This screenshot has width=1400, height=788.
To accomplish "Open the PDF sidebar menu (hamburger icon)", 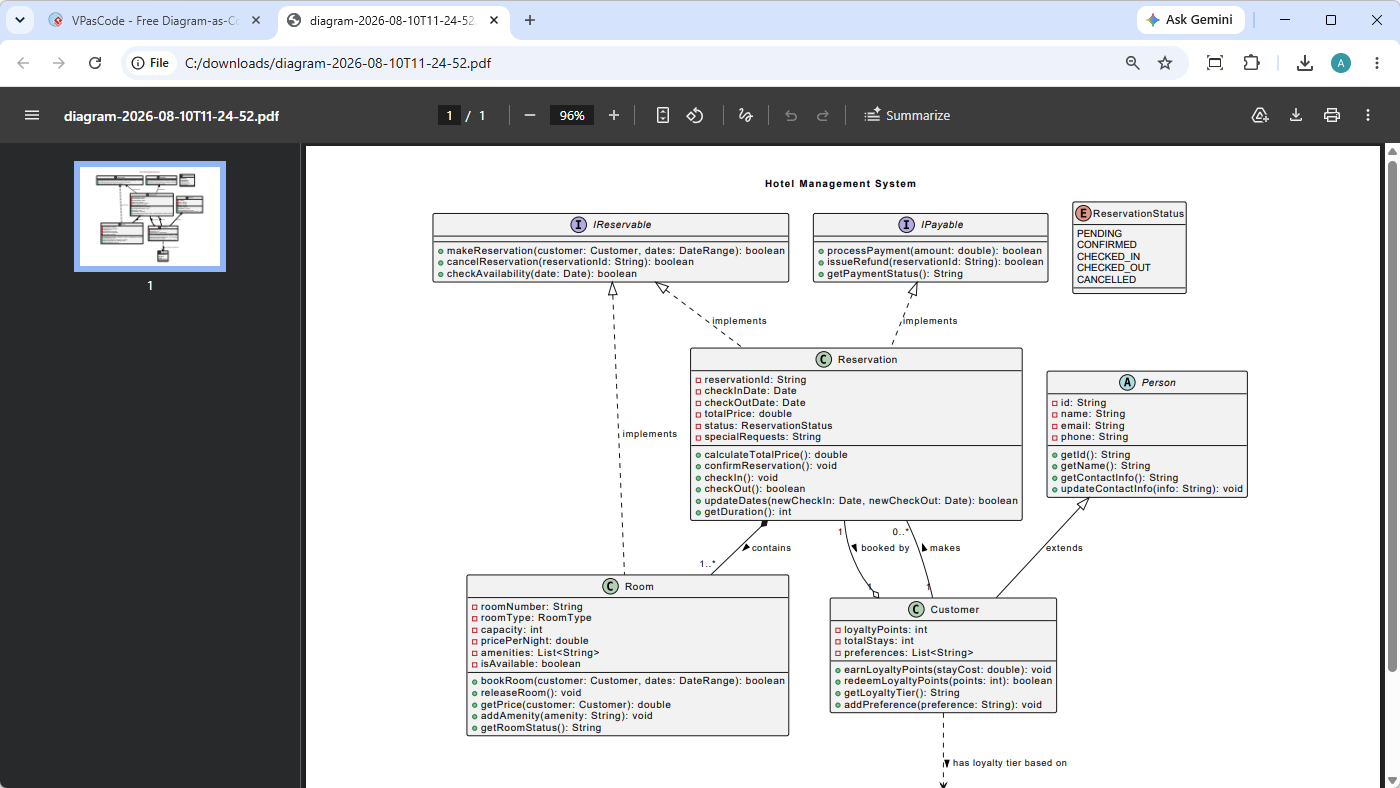I will pos(32,115).
